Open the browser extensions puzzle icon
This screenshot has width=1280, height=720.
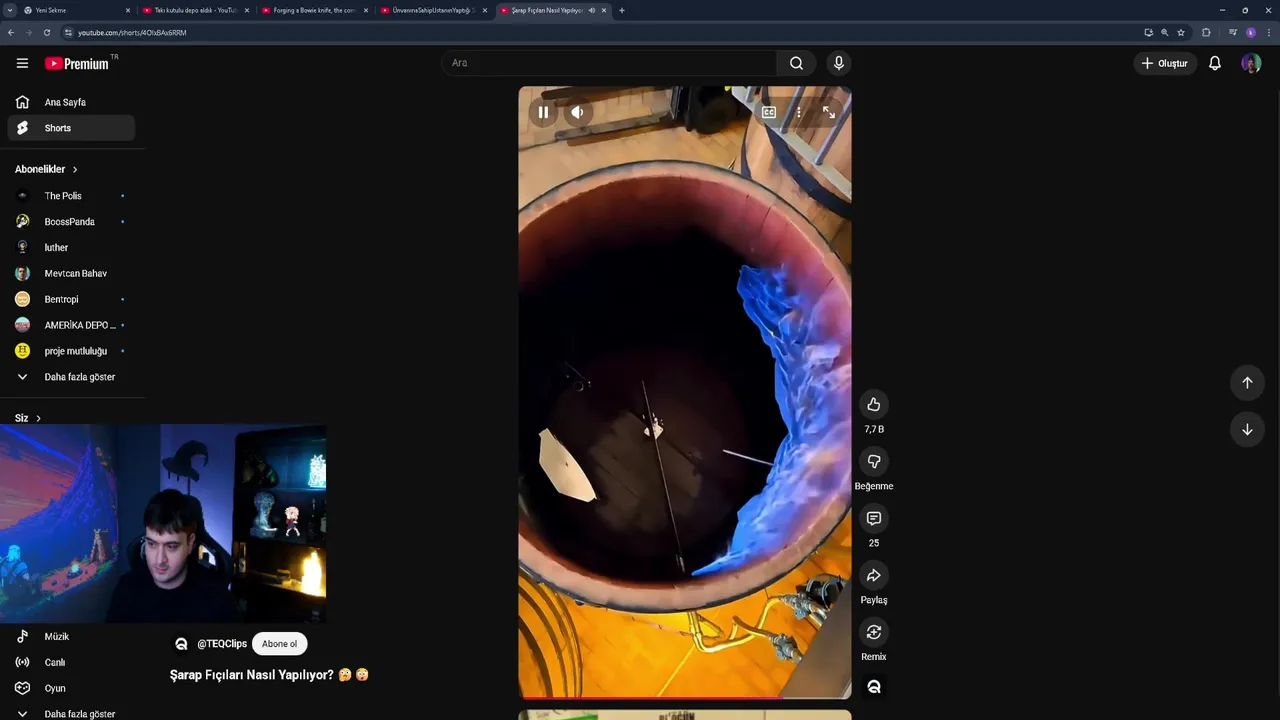1206,32
